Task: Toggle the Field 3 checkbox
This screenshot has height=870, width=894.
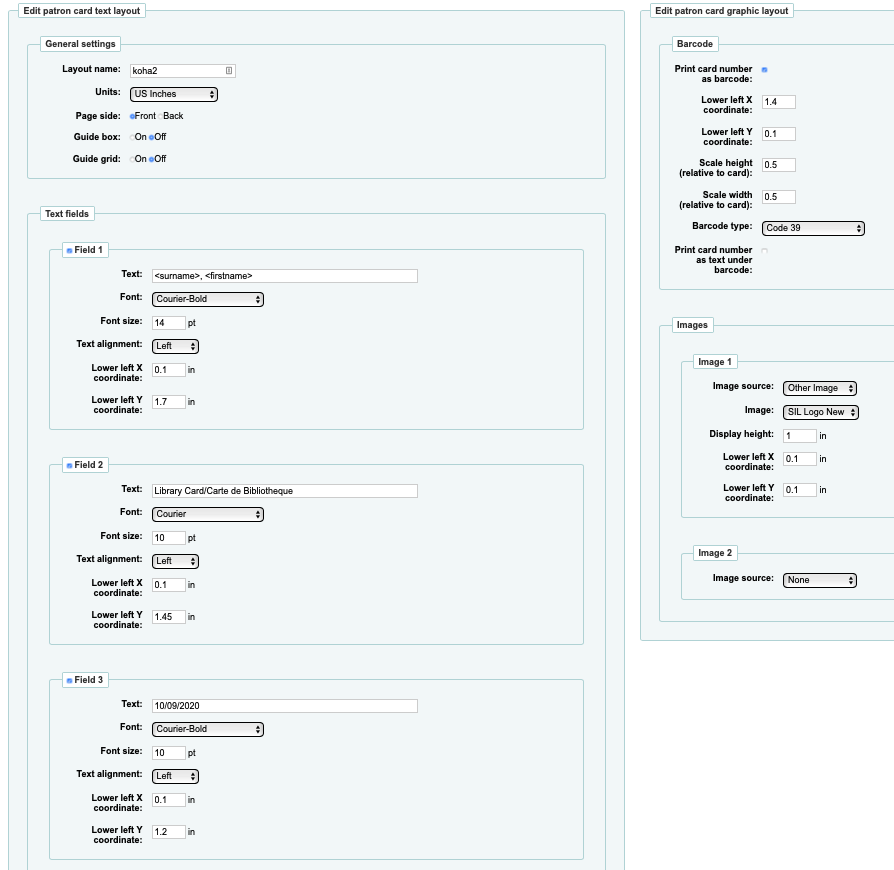Action: click(x=69, y=680)
